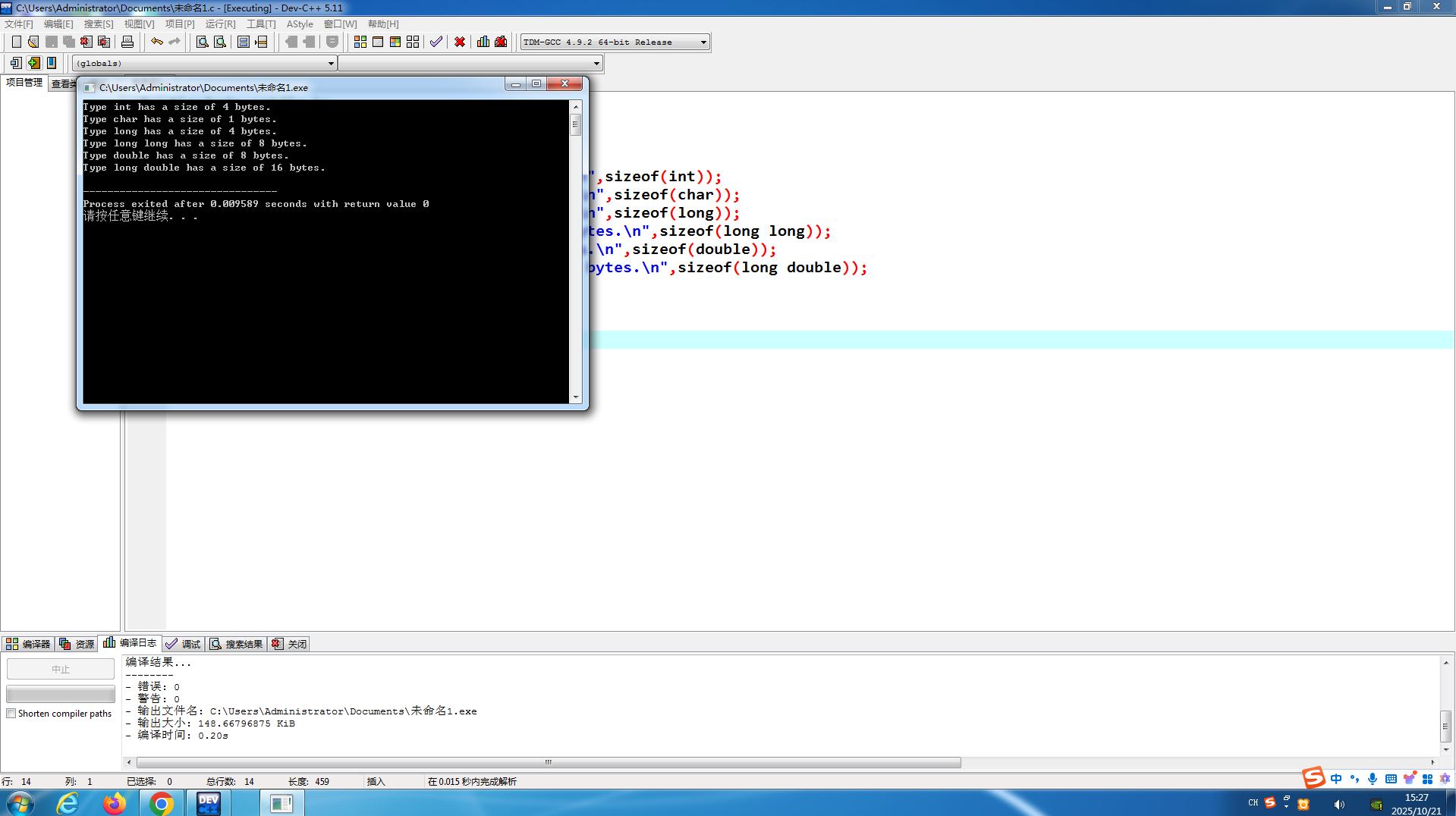Launch Firefox from the taskbar
1456x816 pixels.
click(115, 803)
